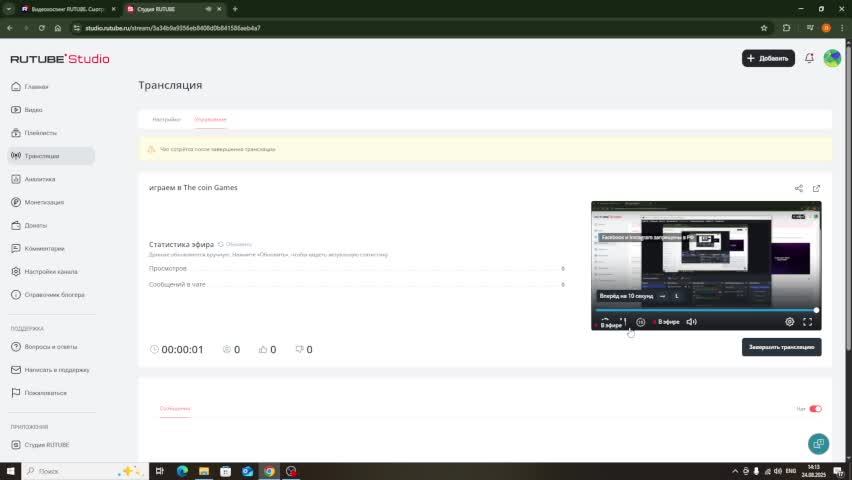
Task: Click the player progress bar handle
Action: click(x=816, y=310)
